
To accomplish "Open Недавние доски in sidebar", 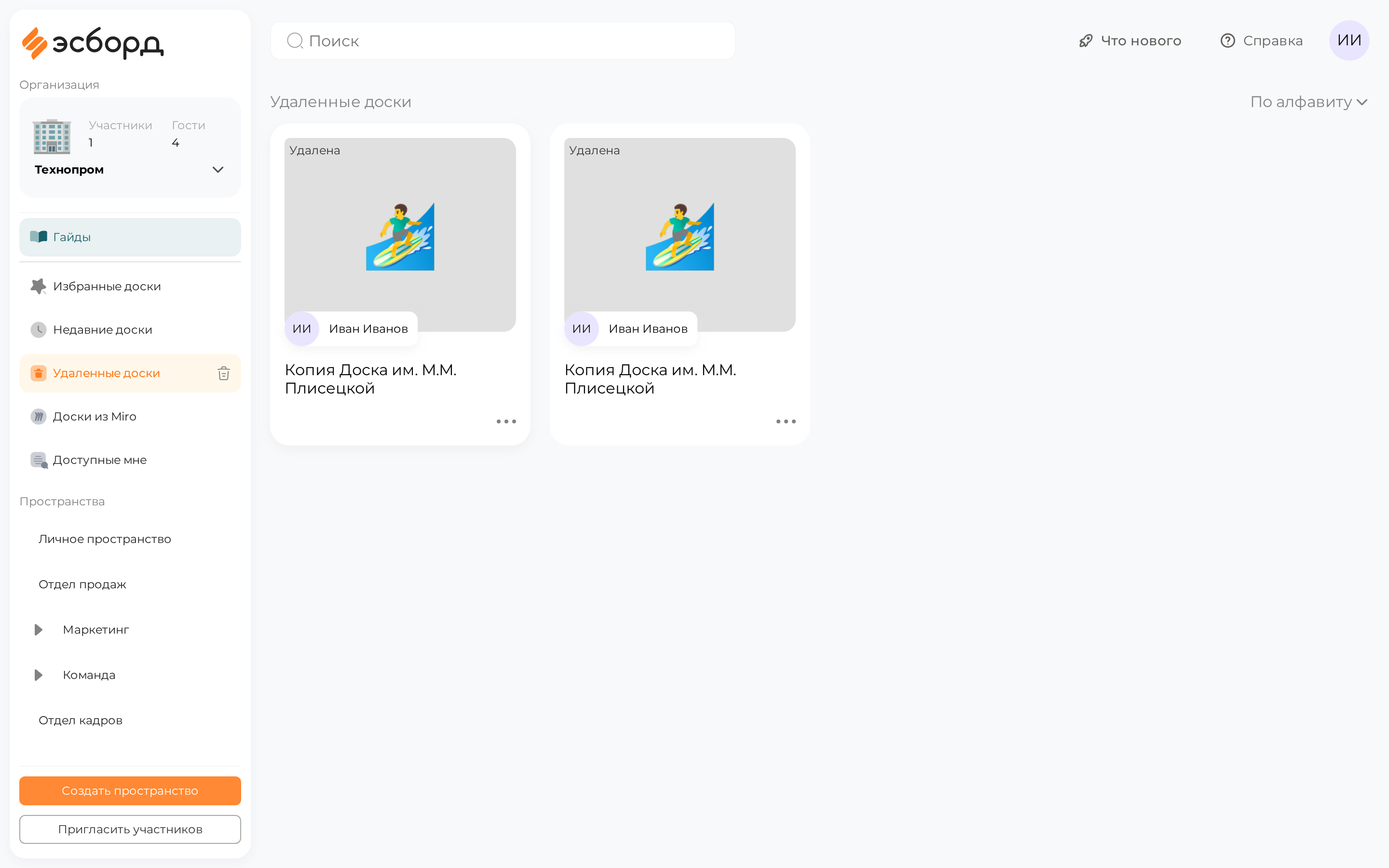I will coord(130,329).
